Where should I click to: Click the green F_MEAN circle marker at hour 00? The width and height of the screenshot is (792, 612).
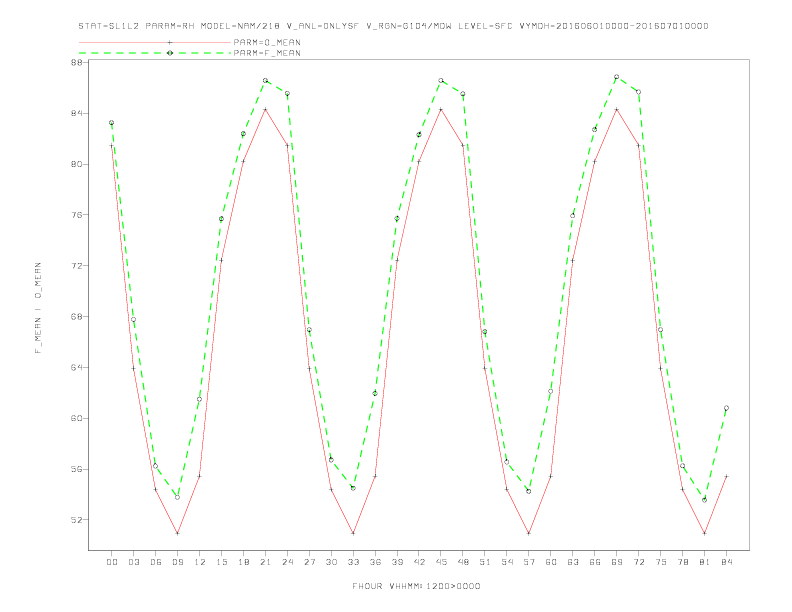click(112, 123)
